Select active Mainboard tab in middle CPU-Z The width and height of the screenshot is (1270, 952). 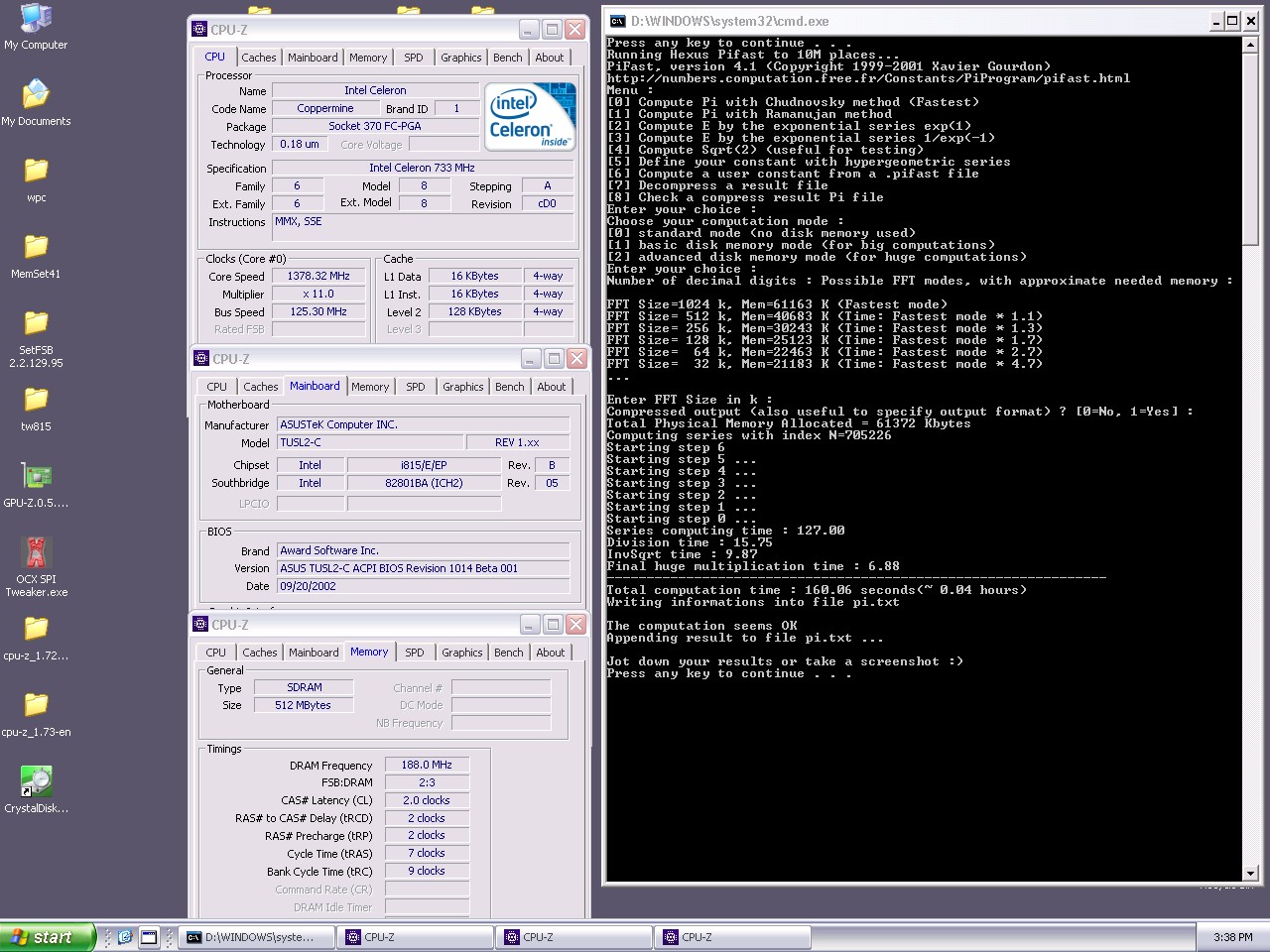pos(315,386)
